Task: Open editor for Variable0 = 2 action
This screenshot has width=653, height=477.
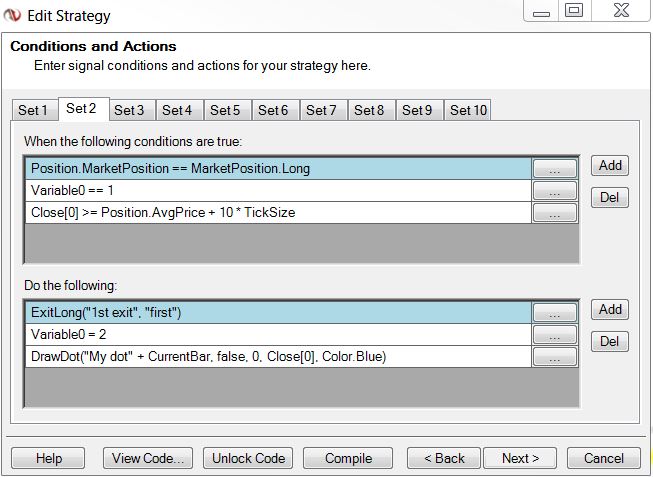Action: (x=555, y=335)
